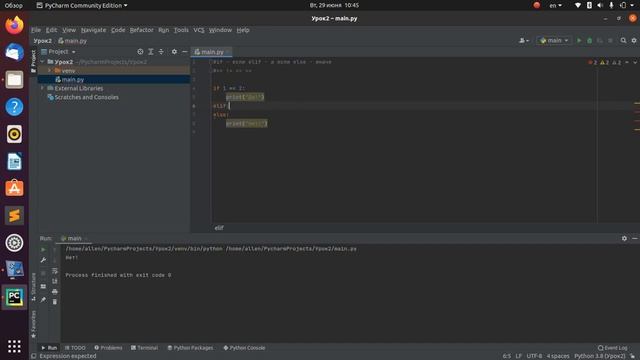Toggle soft-wrap in Run console
The height and width of the screenshot is (360, 640).
[x=55, y=271]
